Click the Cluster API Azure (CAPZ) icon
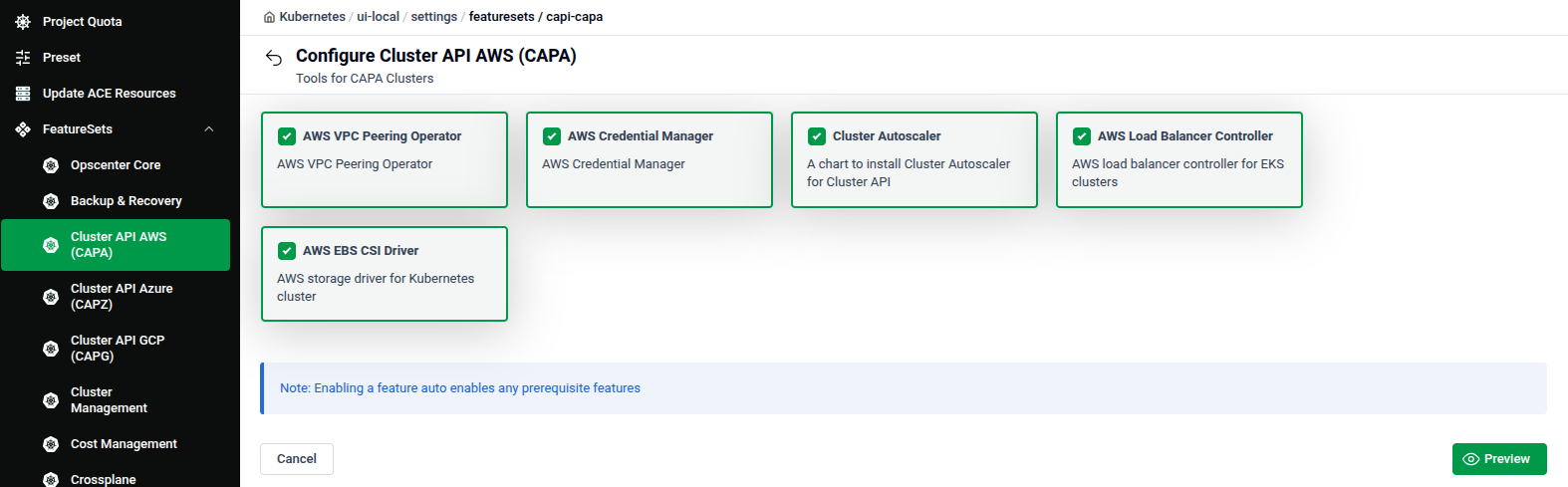The image size is (1568, 487). point(51,296)
